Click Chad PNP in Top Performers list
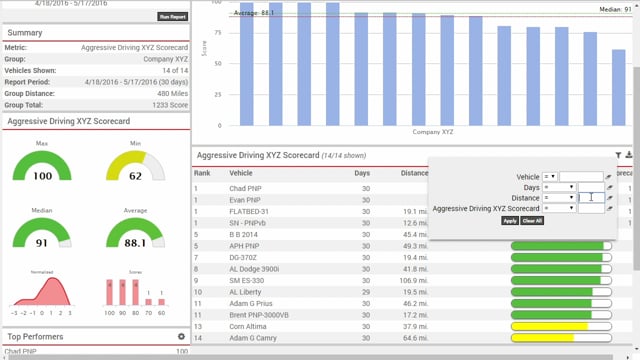 (x=20, y=351)
